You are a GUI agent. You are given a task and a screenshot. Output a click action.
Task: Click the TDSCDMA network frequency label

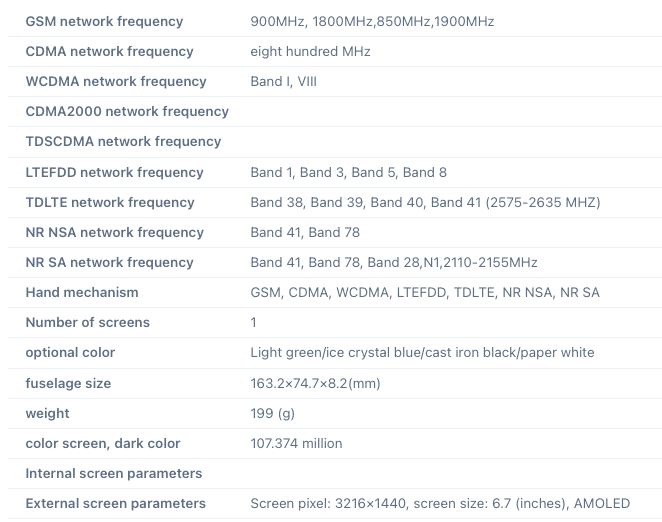[x=123, y=141]
